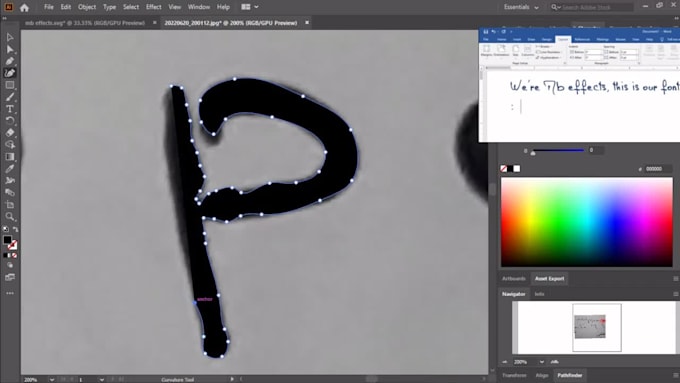The height and width of the screenshot is (383, 680).
Task: Click the Change Screen Mode icon
Action: 10,277
